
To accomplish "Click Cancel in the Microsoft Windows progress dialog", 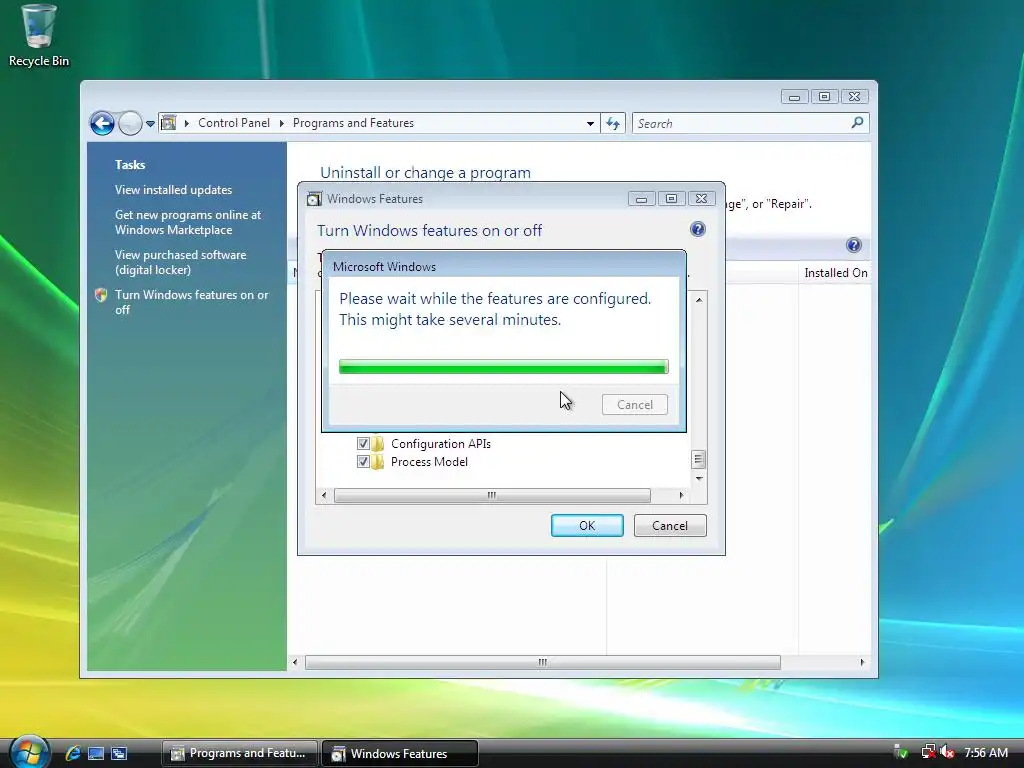I will (635, 405).
